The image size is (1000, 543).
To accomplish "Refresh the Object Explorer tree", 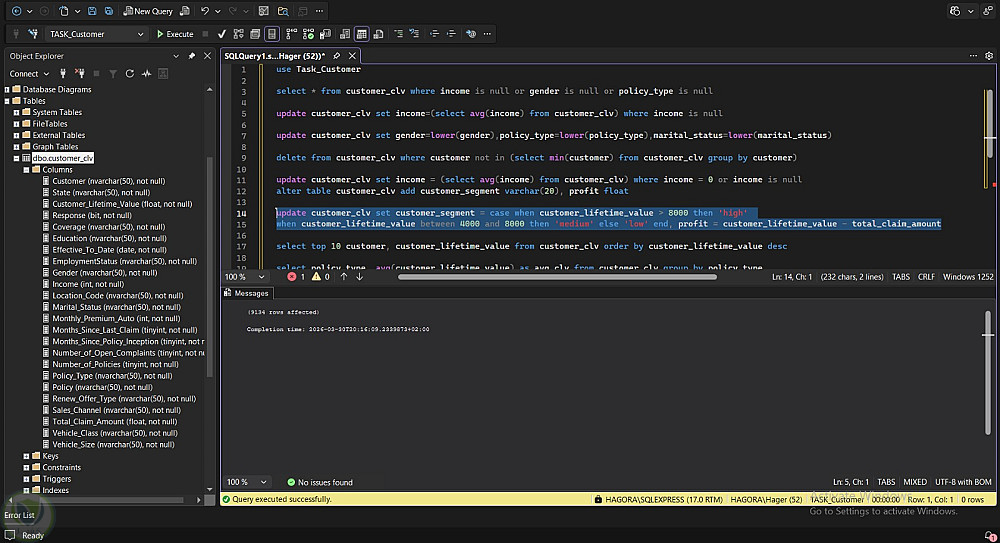I will [x=129, y=74].
